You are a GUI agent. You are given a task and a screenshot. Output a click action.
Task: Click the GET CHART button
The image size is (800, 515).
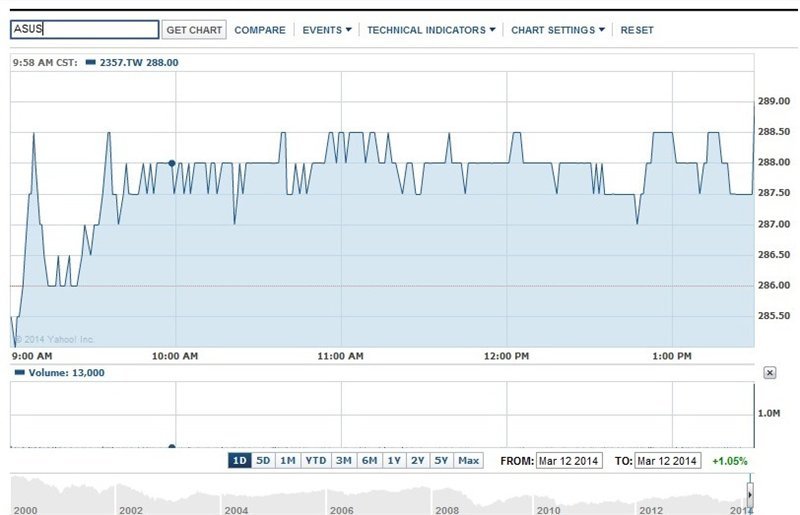point(194,30)
